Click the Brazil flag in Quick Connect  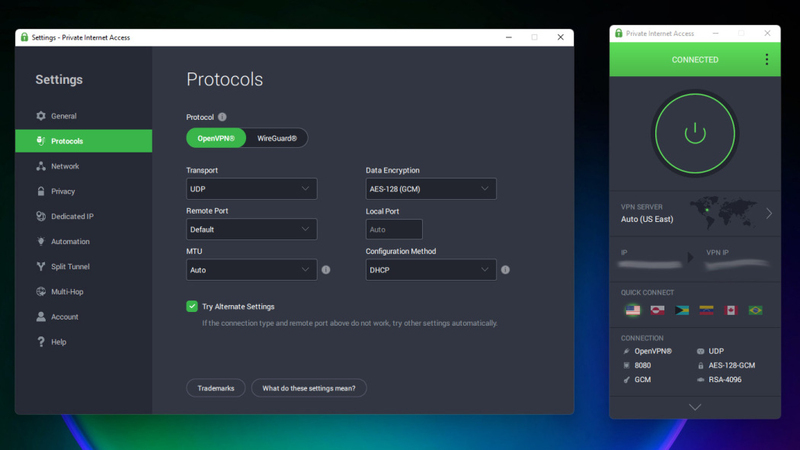[x=756, y=310]
